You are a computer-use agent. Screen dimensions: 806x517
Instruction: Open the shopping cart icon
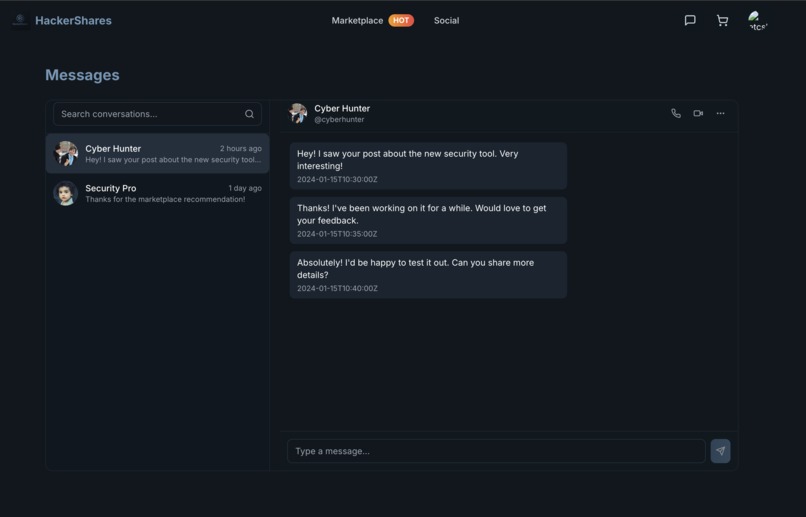pos(722,20)
